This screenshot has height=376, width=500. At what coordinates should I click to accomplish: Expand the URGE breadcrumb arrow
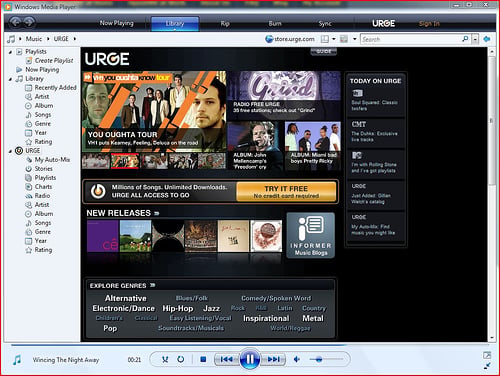pyautogui.click(x=74, y=39)
